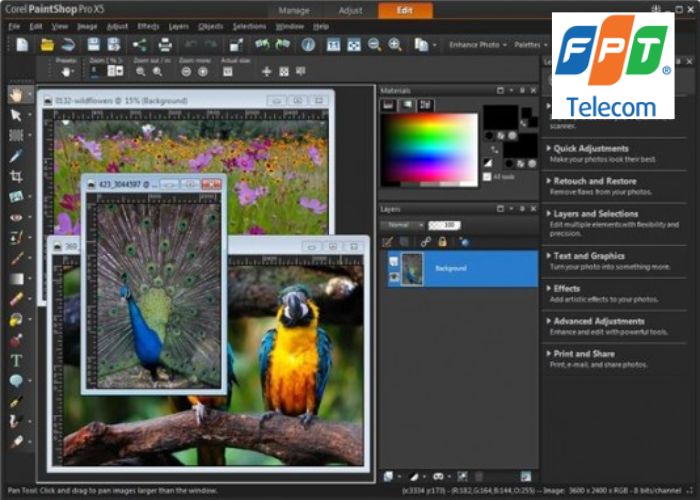Switch to the Adjust tab
The image size is (700, 500).
[x=350, y=10]
